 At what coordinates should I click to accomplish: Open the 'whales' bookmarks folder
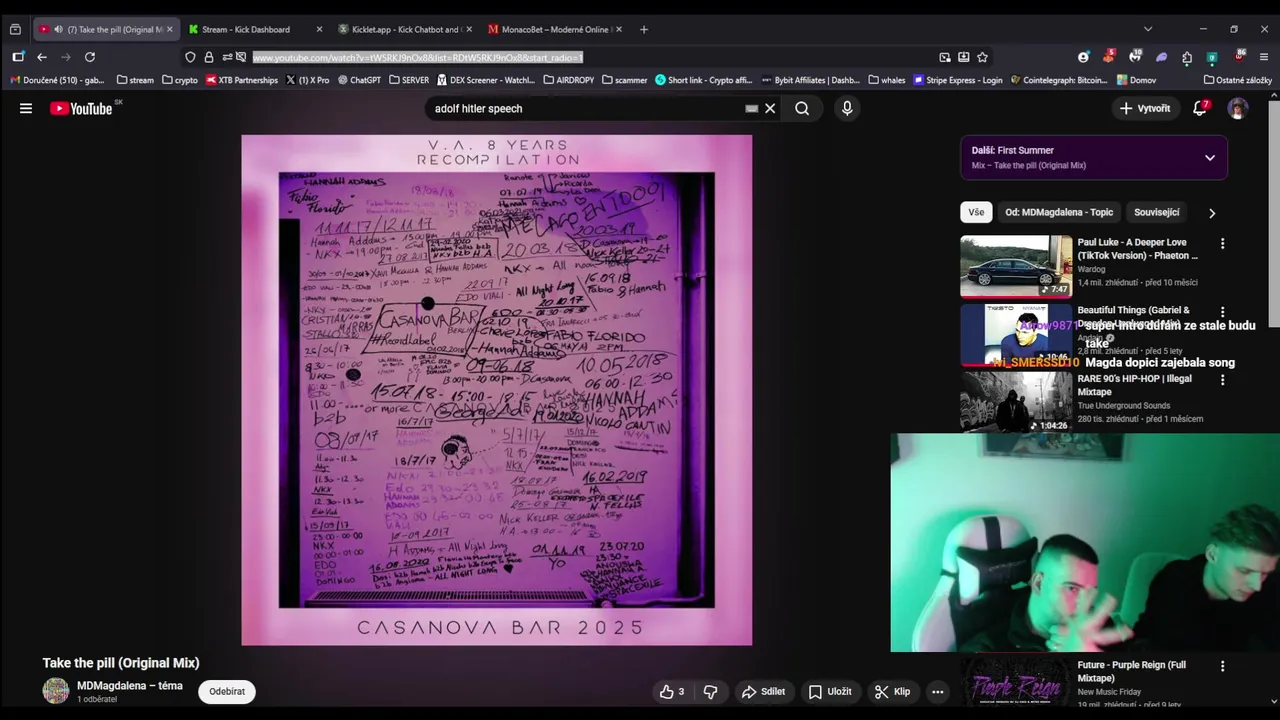[x=887, y=80]
